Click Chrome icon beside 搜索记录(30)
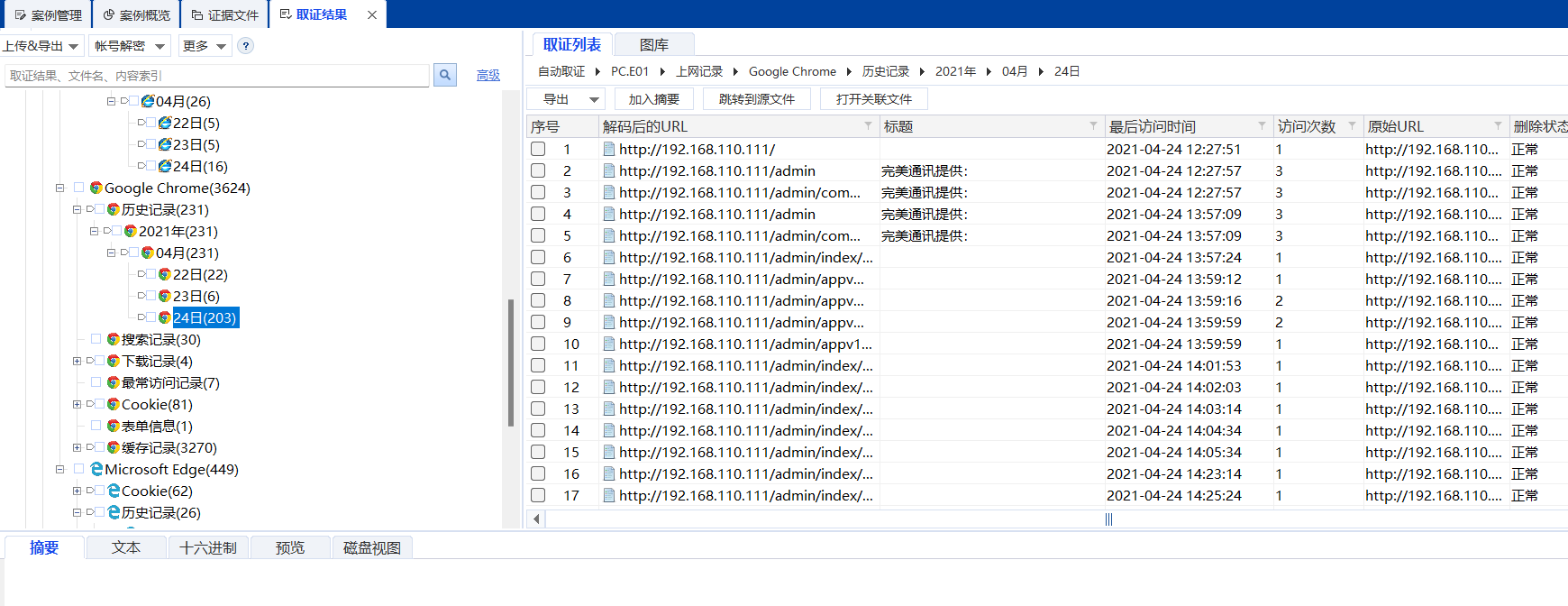This screenshot has width=1568, height=606. (x=114, y=339)
